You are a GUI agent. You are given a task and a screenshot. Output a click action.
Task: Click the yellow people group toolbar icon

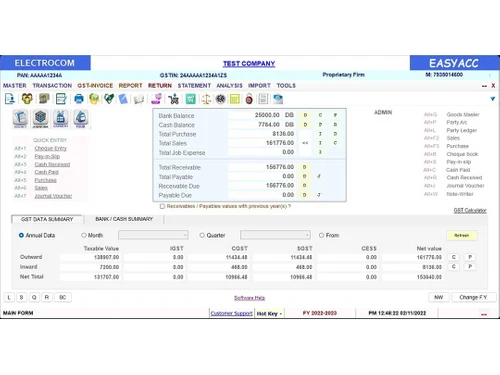[27, 99]
